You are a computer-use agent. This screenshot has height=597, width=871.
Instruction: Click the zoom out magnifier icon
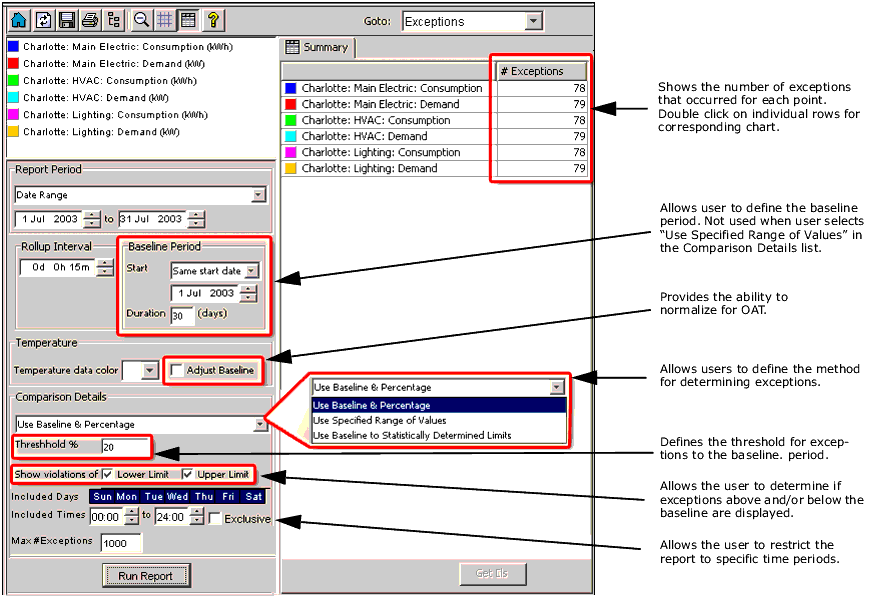(141, 20)
